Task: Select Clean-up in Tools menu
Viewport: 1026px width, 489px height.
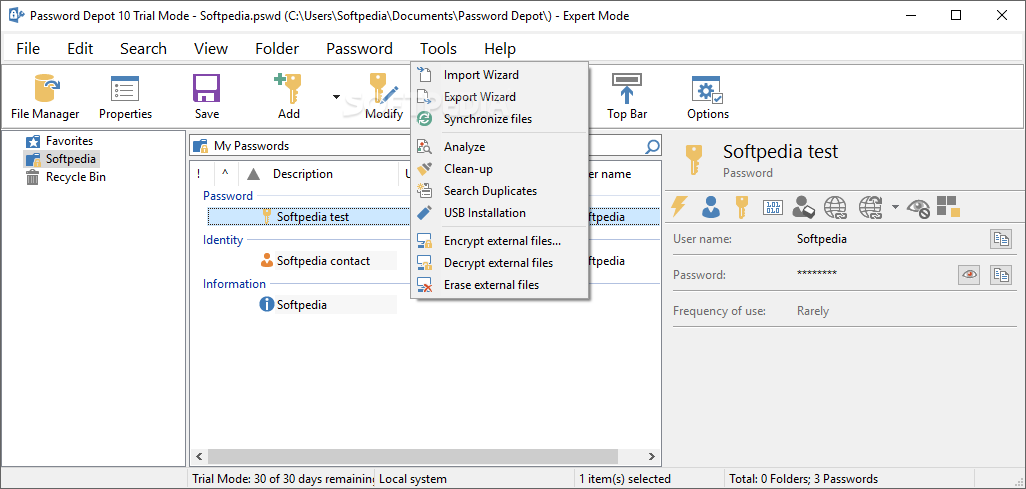Action: point(500,169)
